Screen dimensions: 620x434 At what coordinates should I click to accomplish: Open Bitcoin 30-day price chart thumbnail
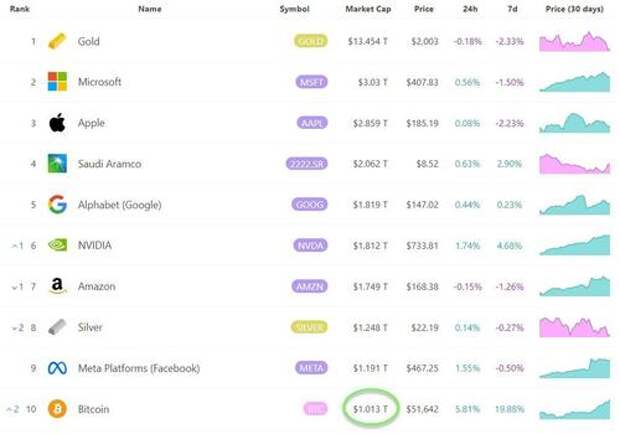(574, 408)
